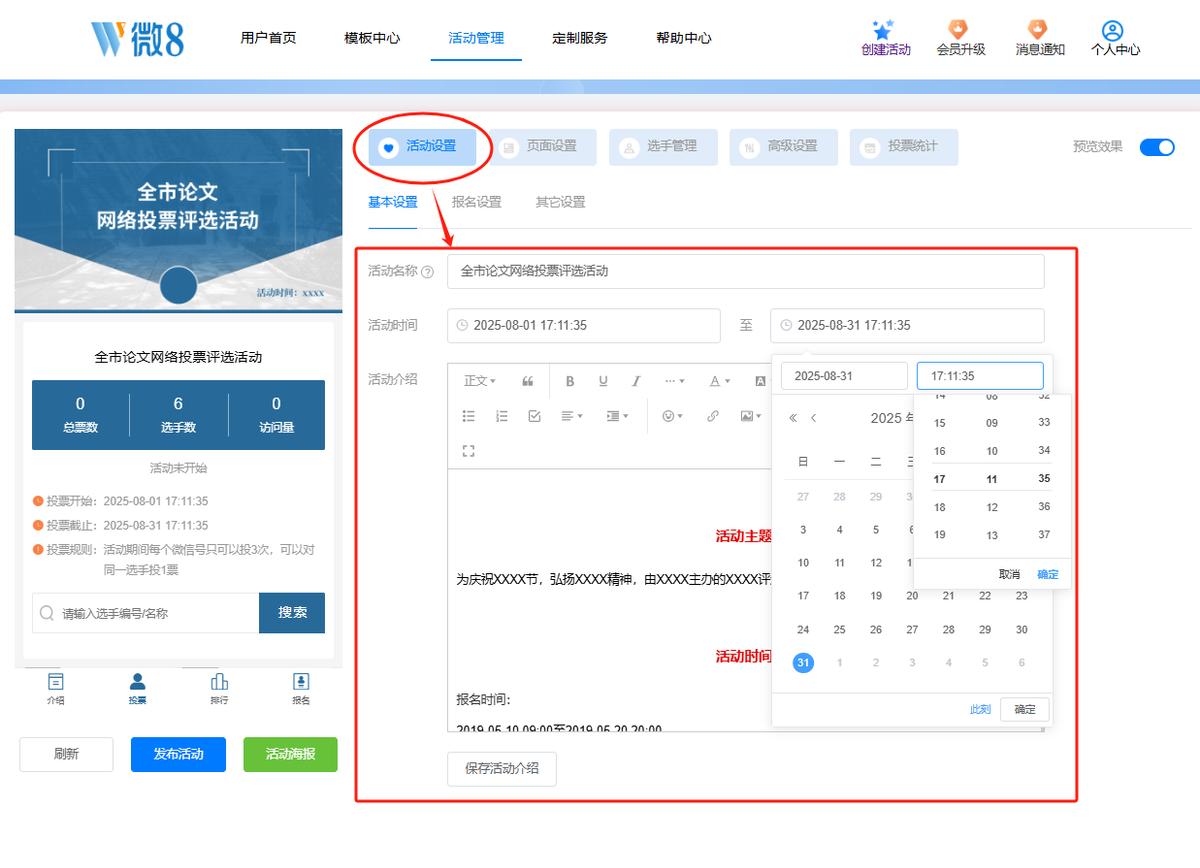Switch to the 选手管理 tab
1200x868 pixels.
(x=663, y=147)
